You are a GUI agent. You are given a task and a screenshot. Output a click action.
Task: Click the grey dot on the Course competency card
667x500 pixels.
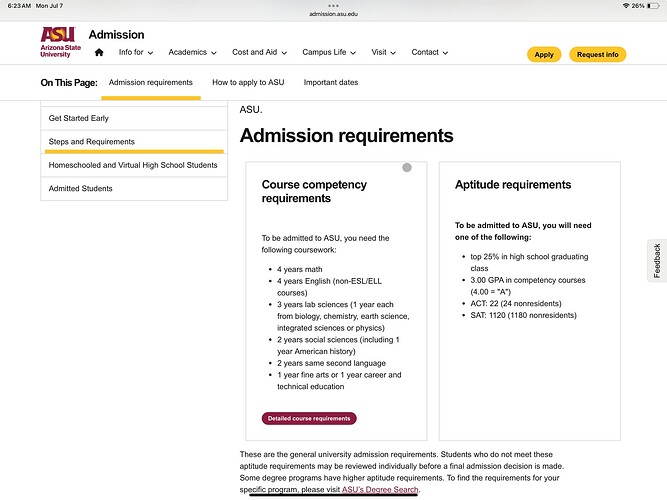tap(407, 168)
